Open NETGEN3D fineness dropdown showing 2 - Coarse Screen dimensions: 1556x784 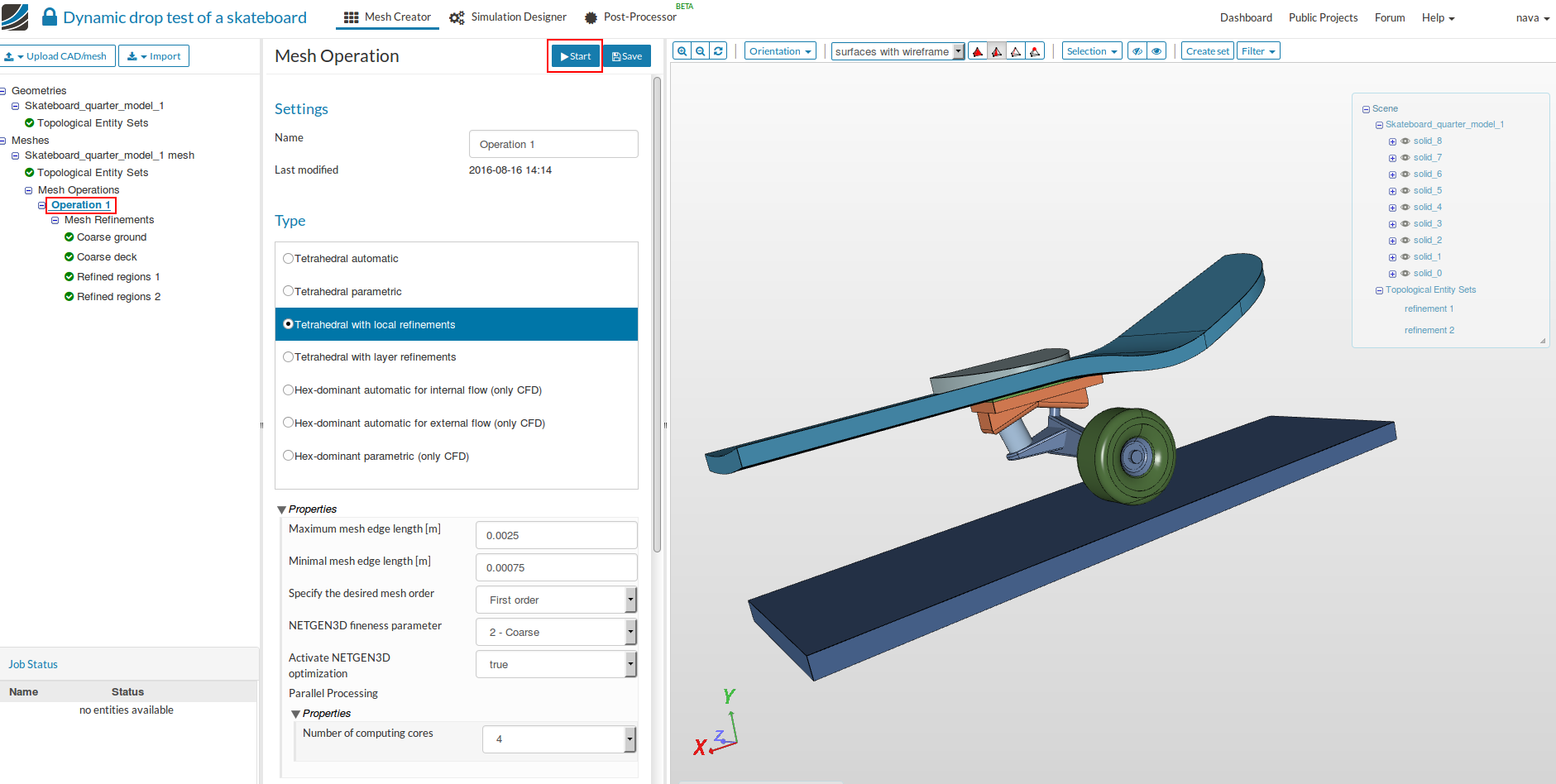[x=556, y=632]
